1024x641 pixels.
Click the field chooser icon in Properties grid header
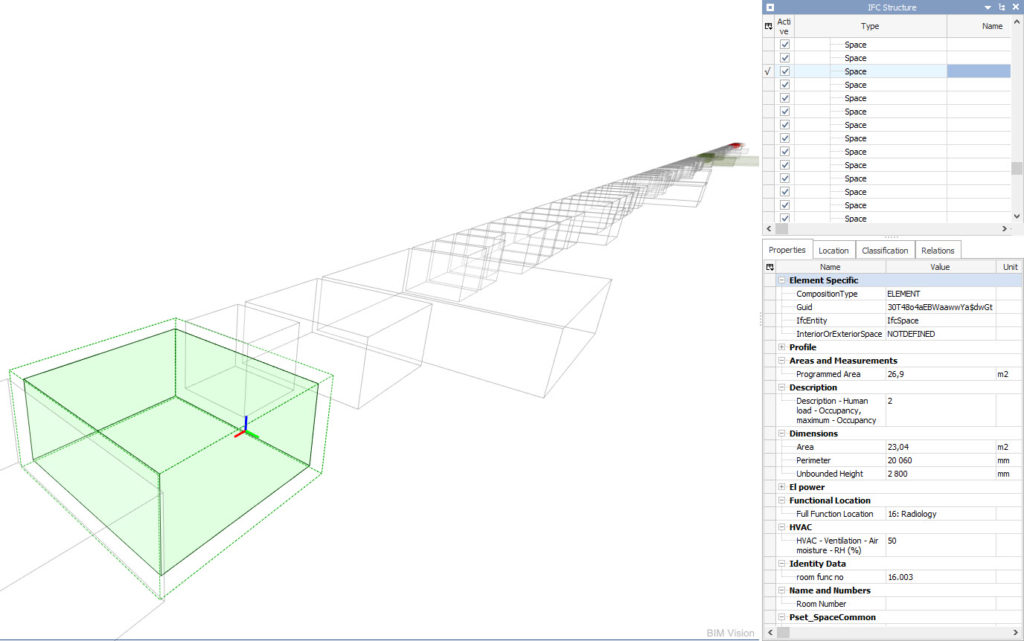pos(768,267)
